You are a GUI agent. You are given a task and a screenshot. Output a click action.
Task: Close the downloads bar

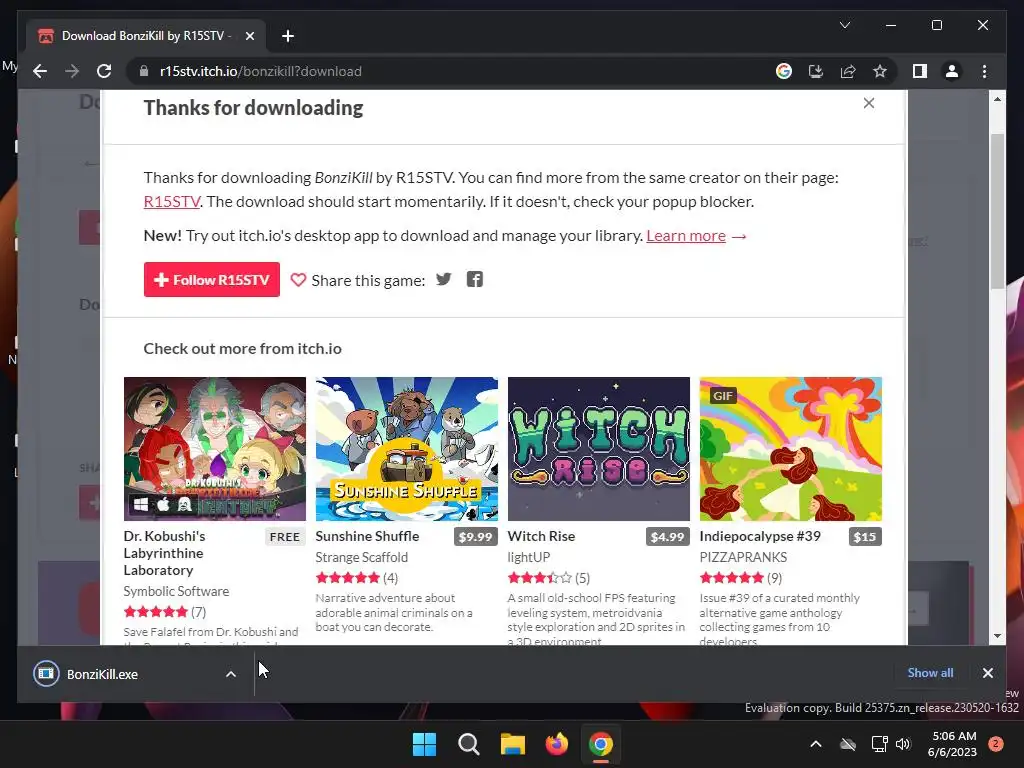[987, 673]
